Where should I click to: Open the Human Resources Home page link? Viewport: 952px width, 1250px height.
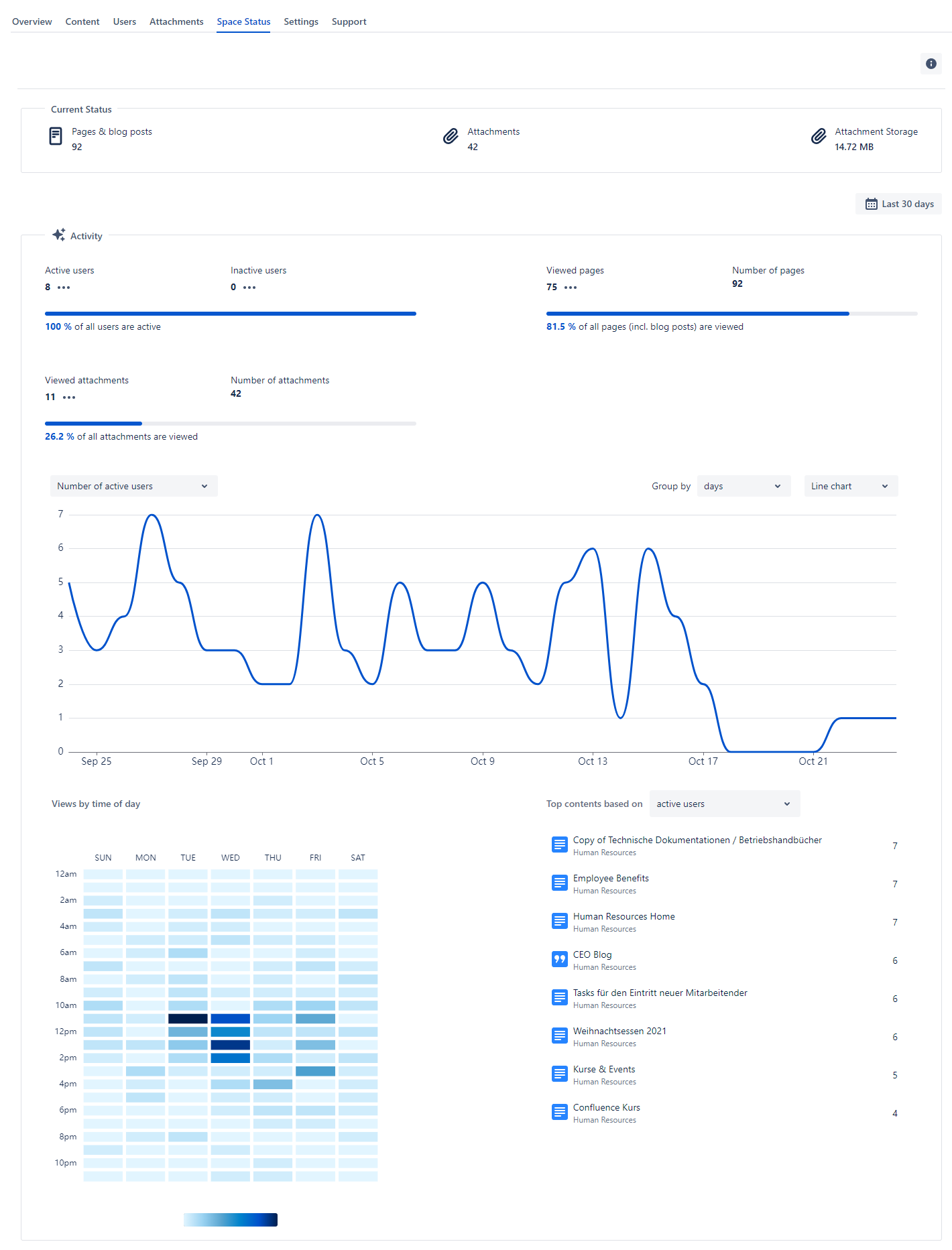pos(623,916)
